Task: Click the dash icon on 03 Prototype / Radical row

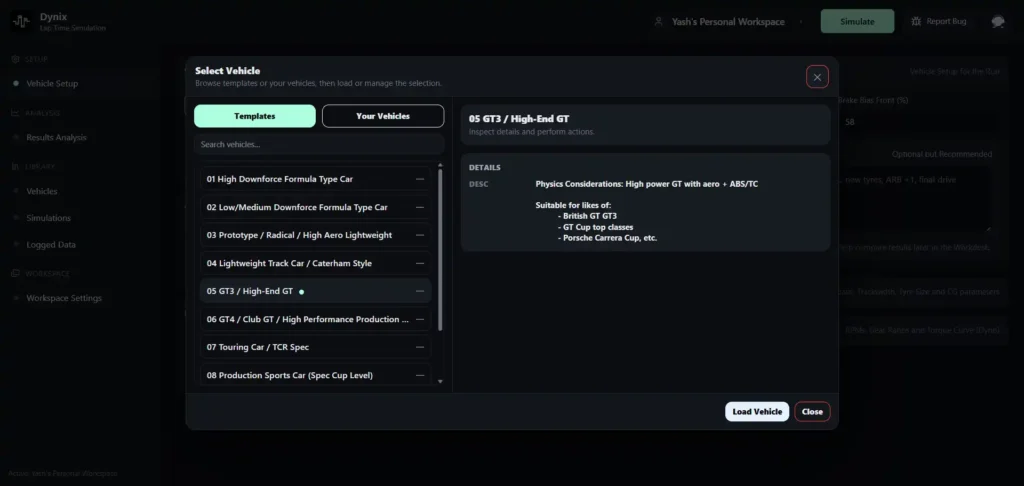Action: [420, 235]
